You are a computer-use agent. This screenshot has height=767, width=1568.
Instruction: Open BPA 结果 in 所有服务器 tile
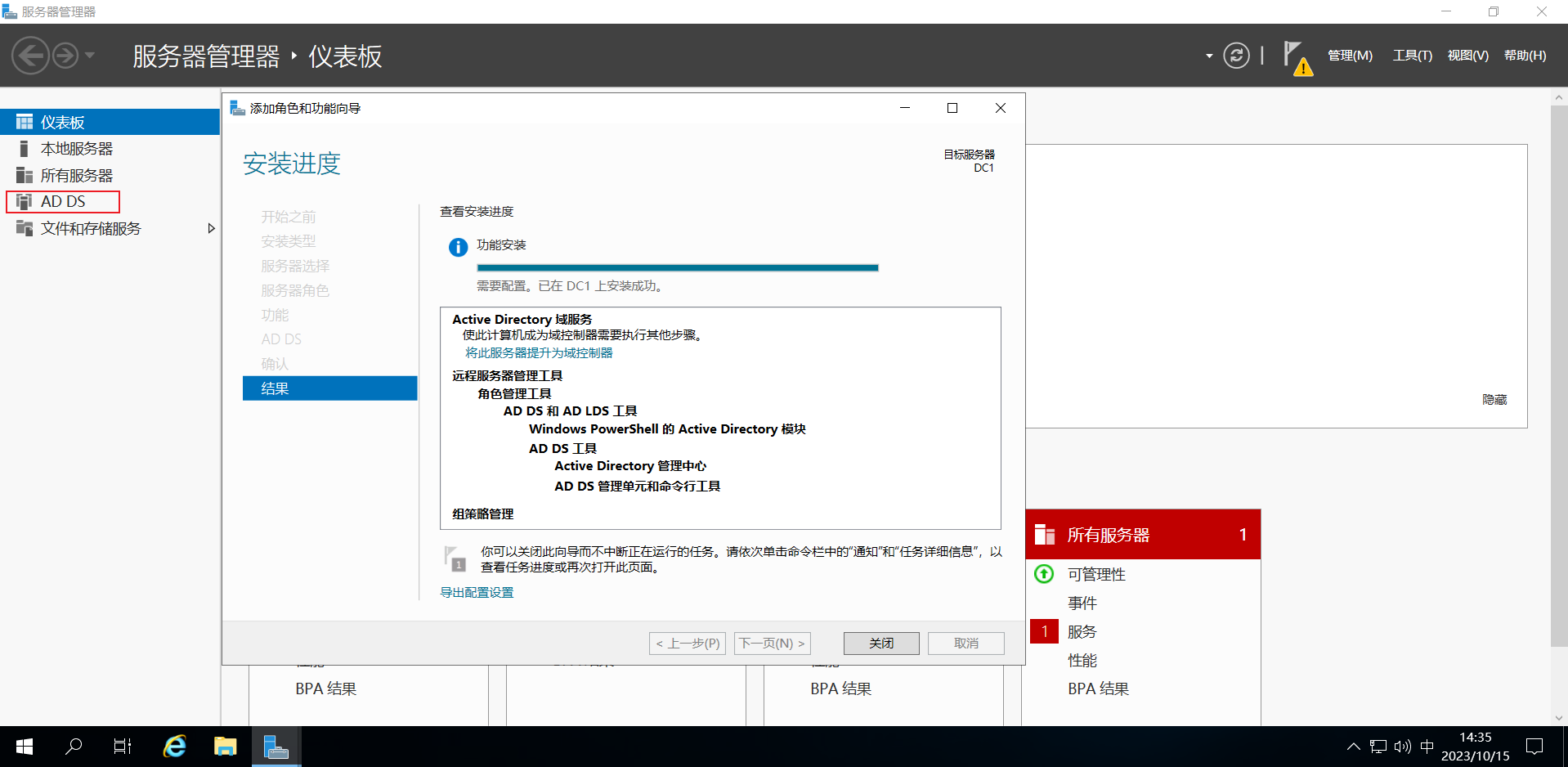[1098, 689]
